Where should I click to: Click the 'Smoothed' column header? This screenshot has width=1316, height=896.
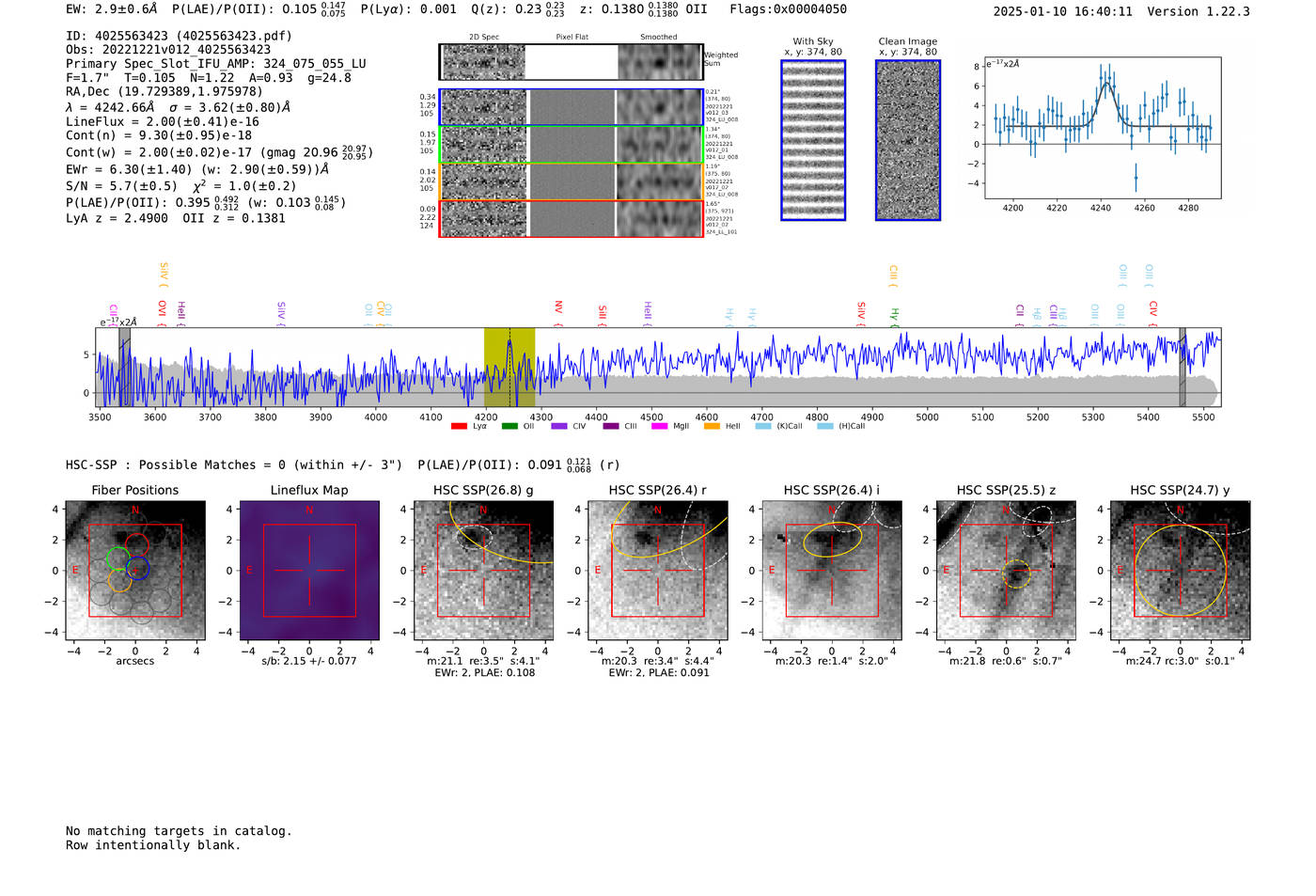(x=658, y=38)
